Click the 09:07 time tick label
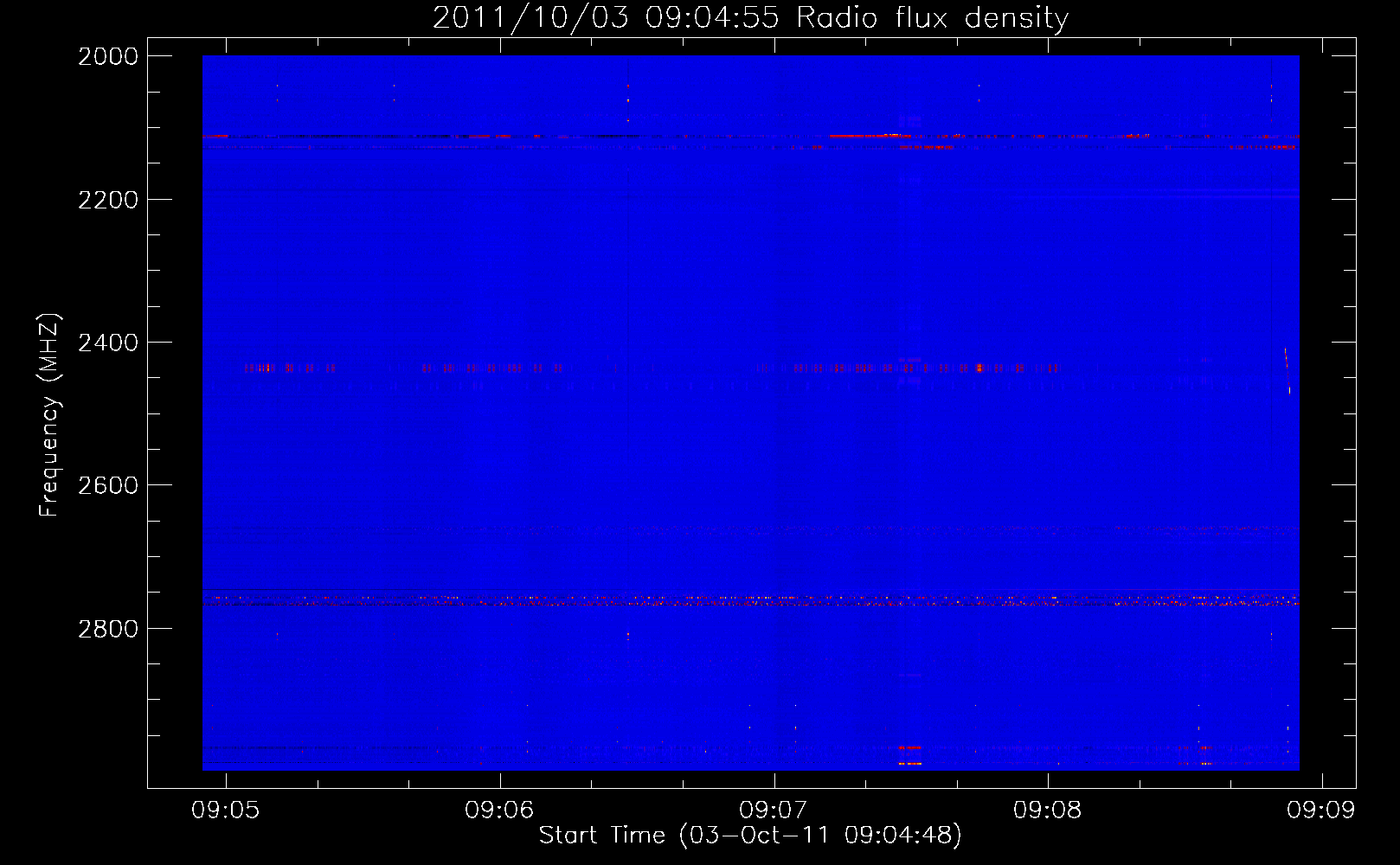The height and width of the screenshot is (865, 1400). 774,810
